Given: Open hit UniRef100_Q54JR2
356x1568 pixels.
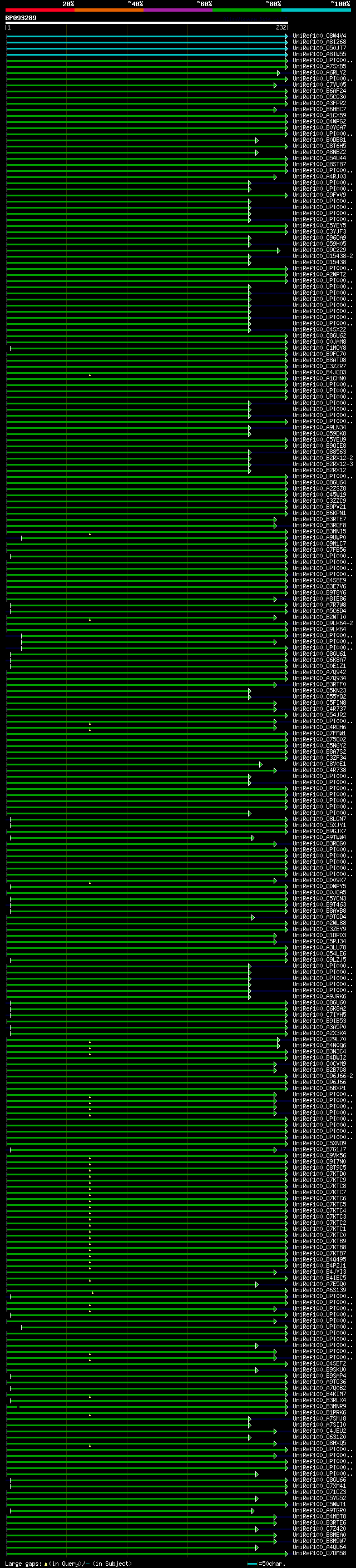Looking at the screenshot, I should click(x=319, y=715).
